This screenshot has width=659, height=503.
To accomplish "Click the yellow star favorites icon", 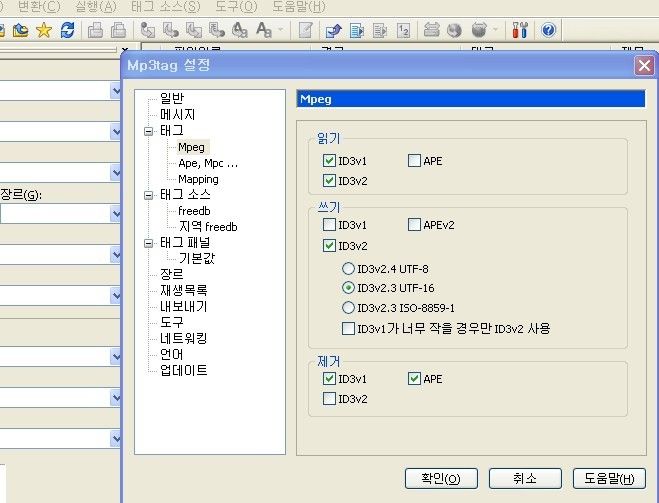I will coord(44,30).
